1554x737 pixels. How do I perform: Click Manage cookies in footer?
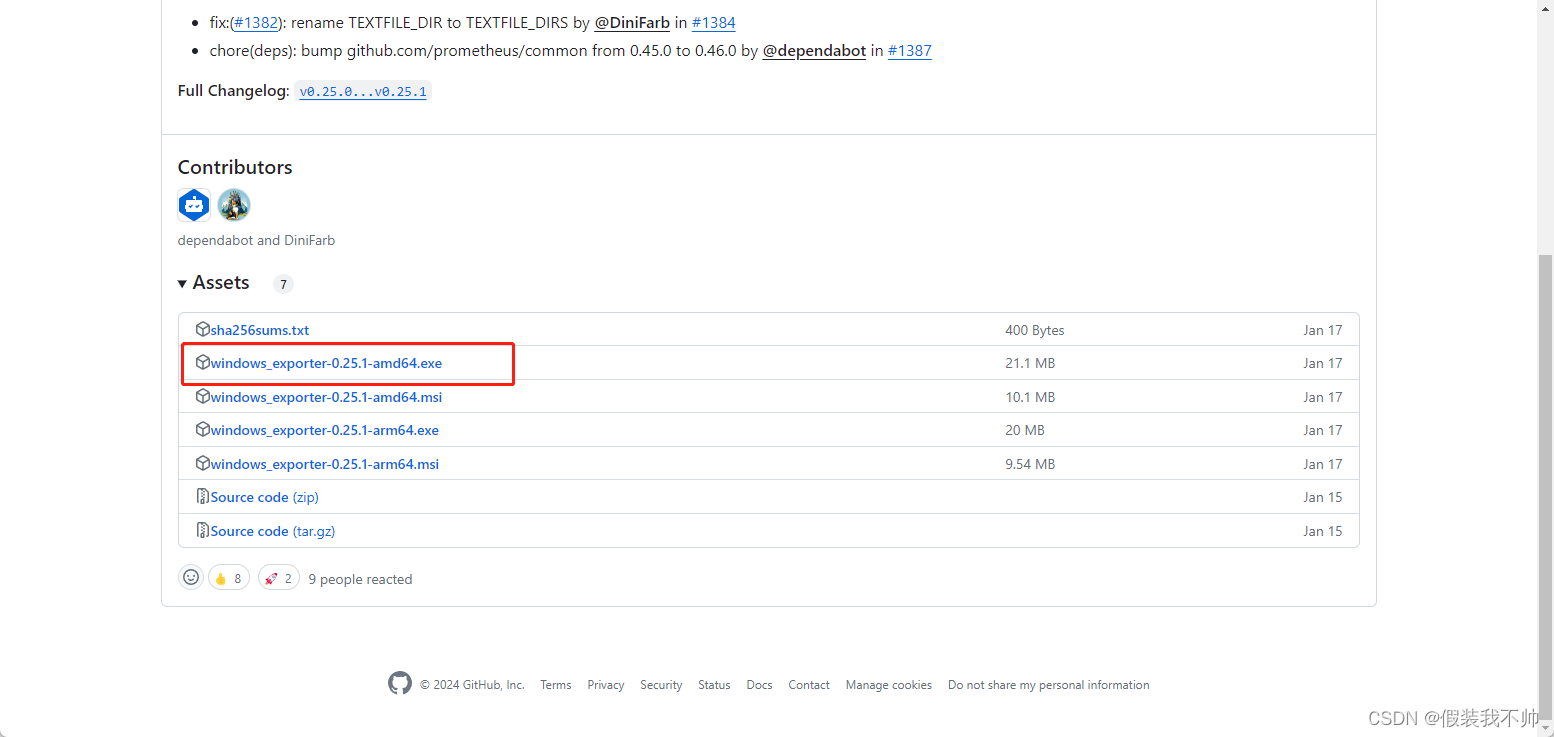889,685
